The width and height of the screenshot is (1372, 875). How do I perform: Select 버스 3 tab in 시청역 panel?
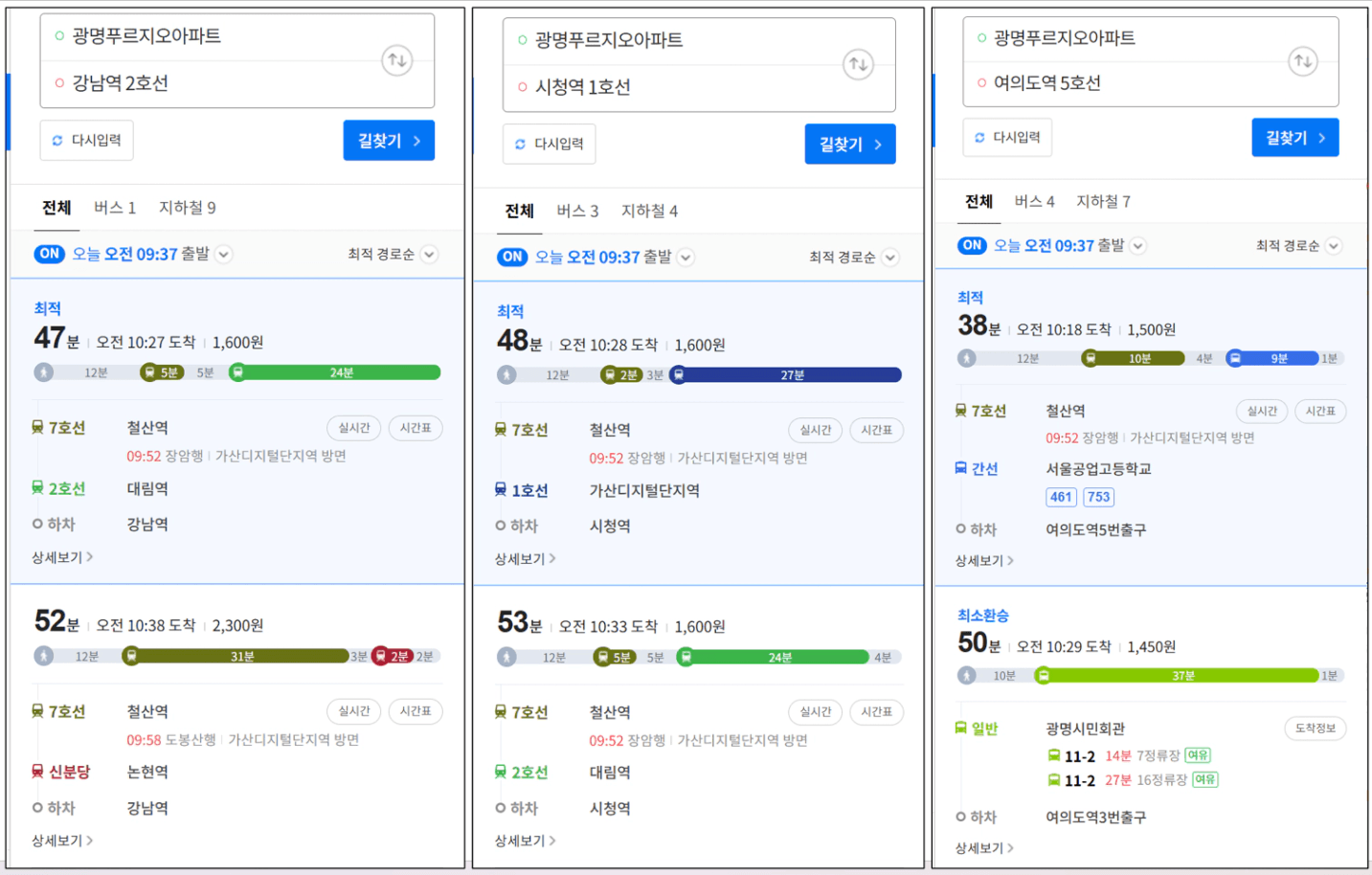(577, 211)
